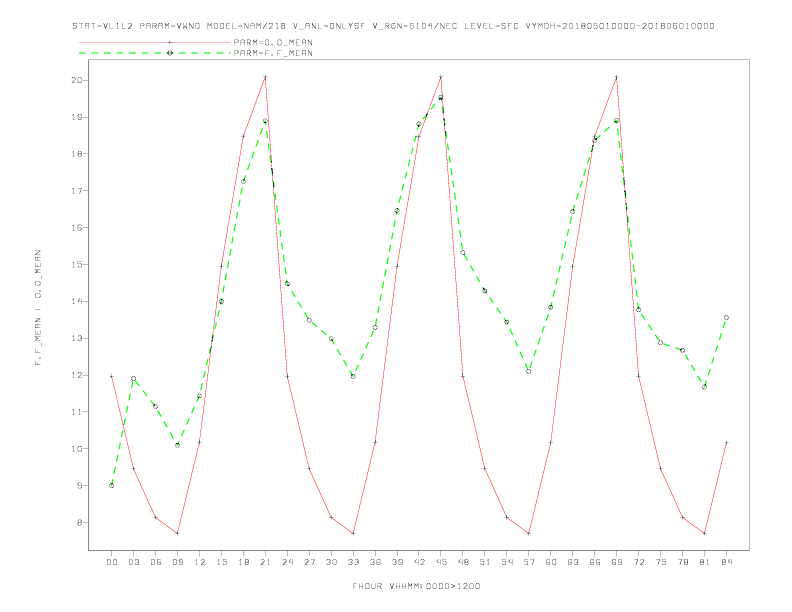Click x-axis tick label 48
The width and height of the screenshot is (792, 612).
(463, 562)
